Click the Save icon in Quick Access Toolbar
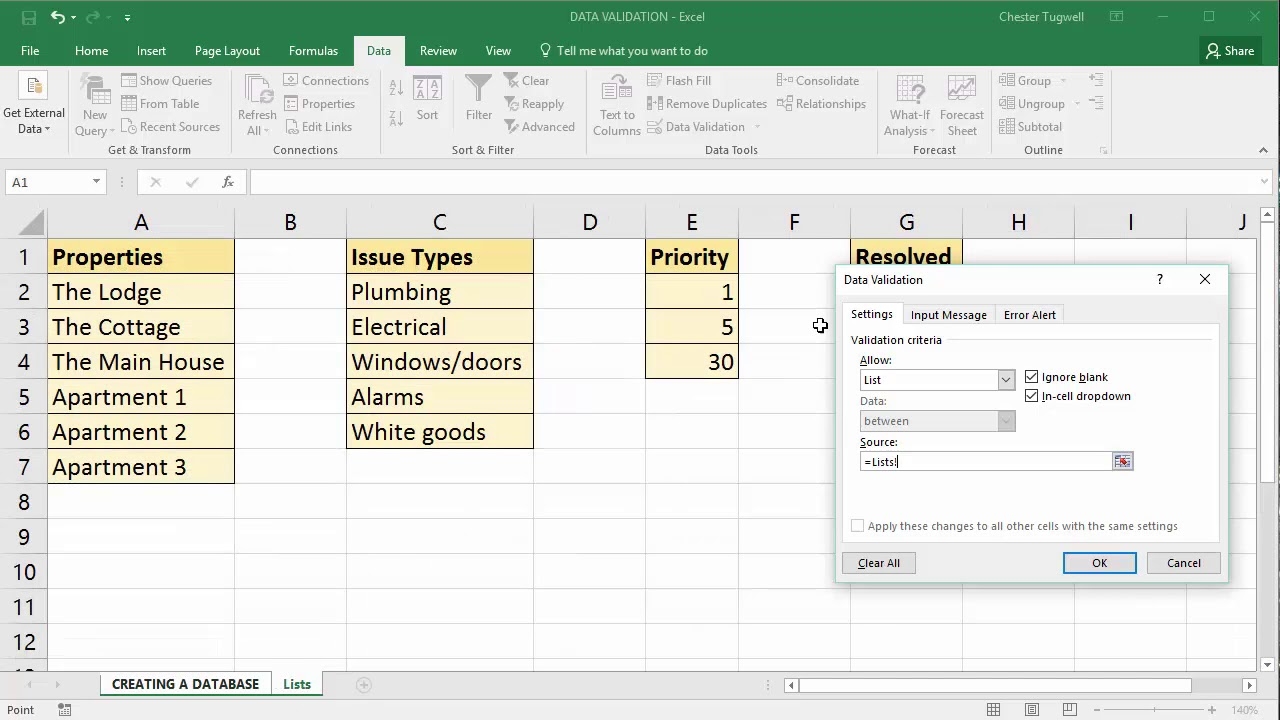Image resolution: width=1280 pixels, height=720 pixels. point(29,17)
